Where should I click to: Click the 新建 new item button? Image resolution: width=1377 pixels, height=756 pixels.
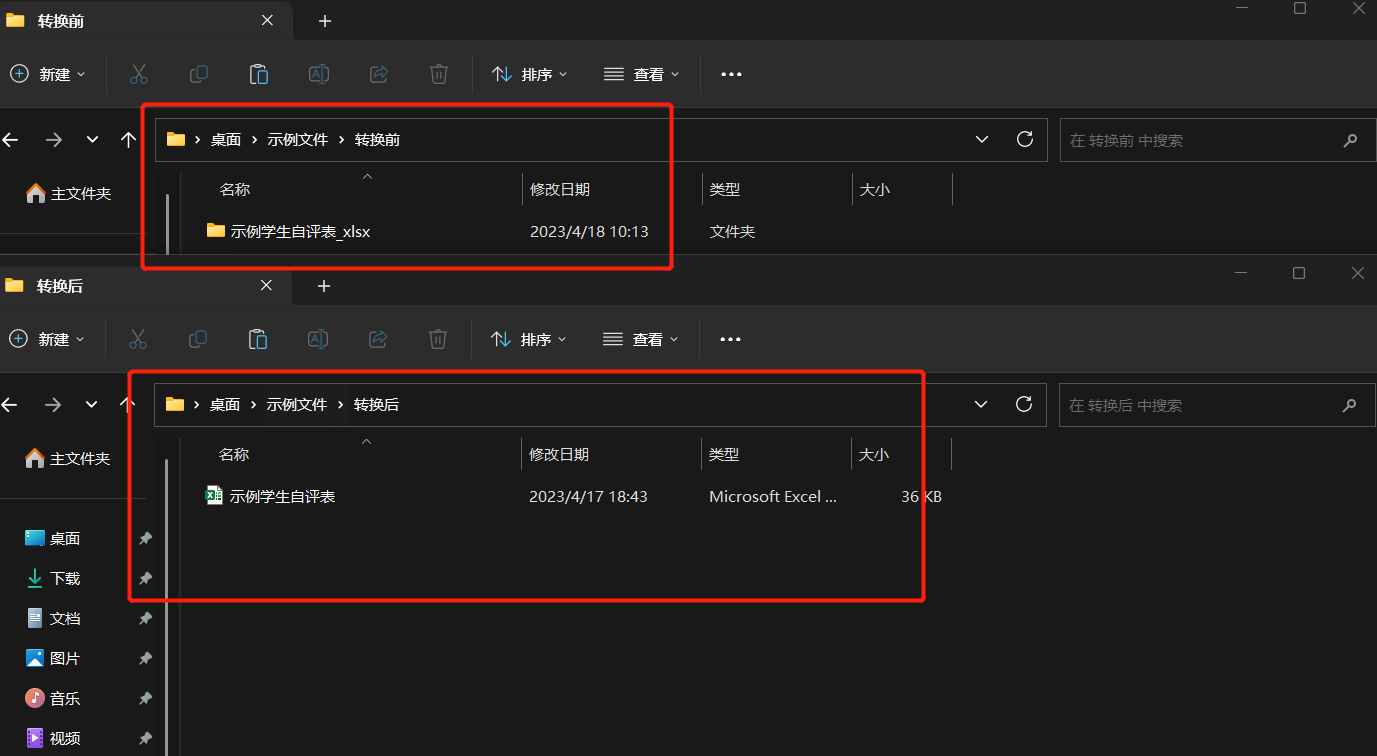(47, 74)
